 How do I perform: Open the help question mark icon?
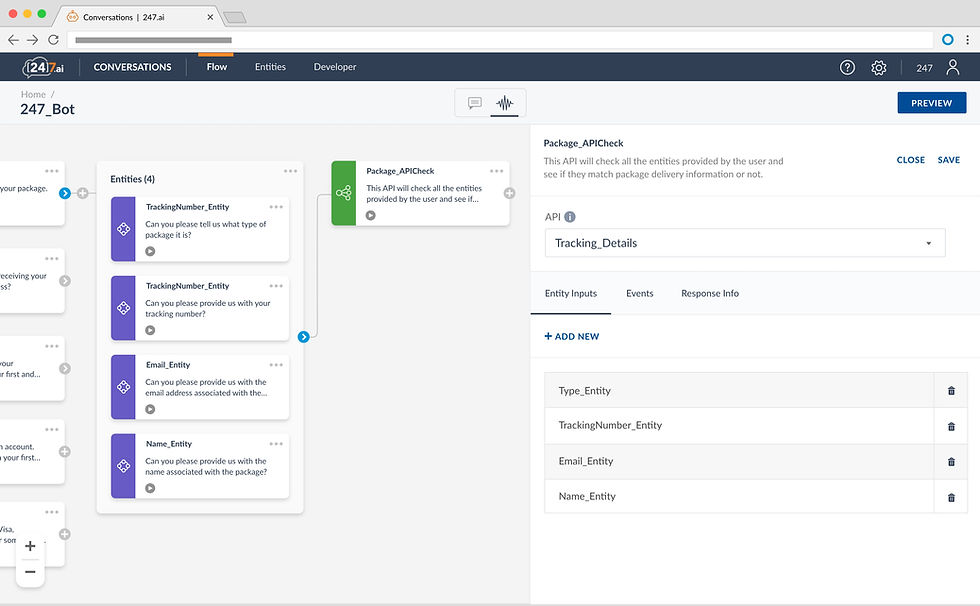(x=847, y=67)
